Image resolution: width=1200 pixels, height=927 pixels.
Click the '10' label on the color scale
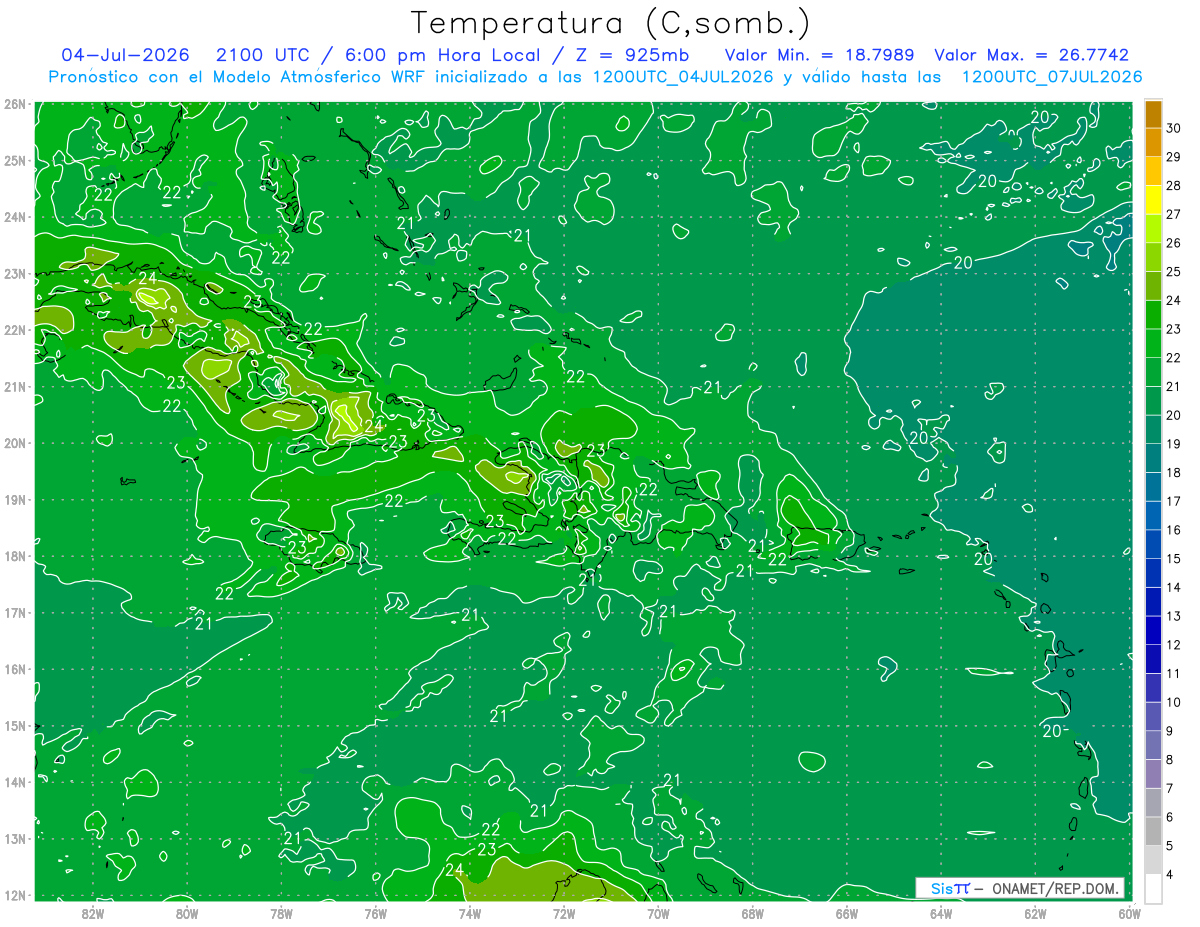point(1173,702)
